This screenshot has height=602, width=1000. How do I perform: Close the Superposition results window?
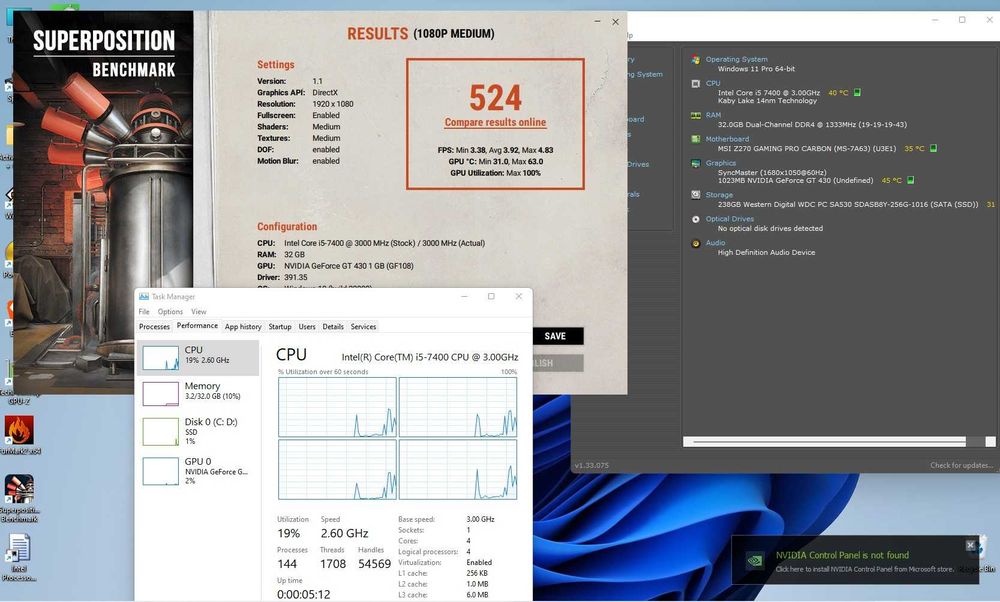[x=615, y=22]
